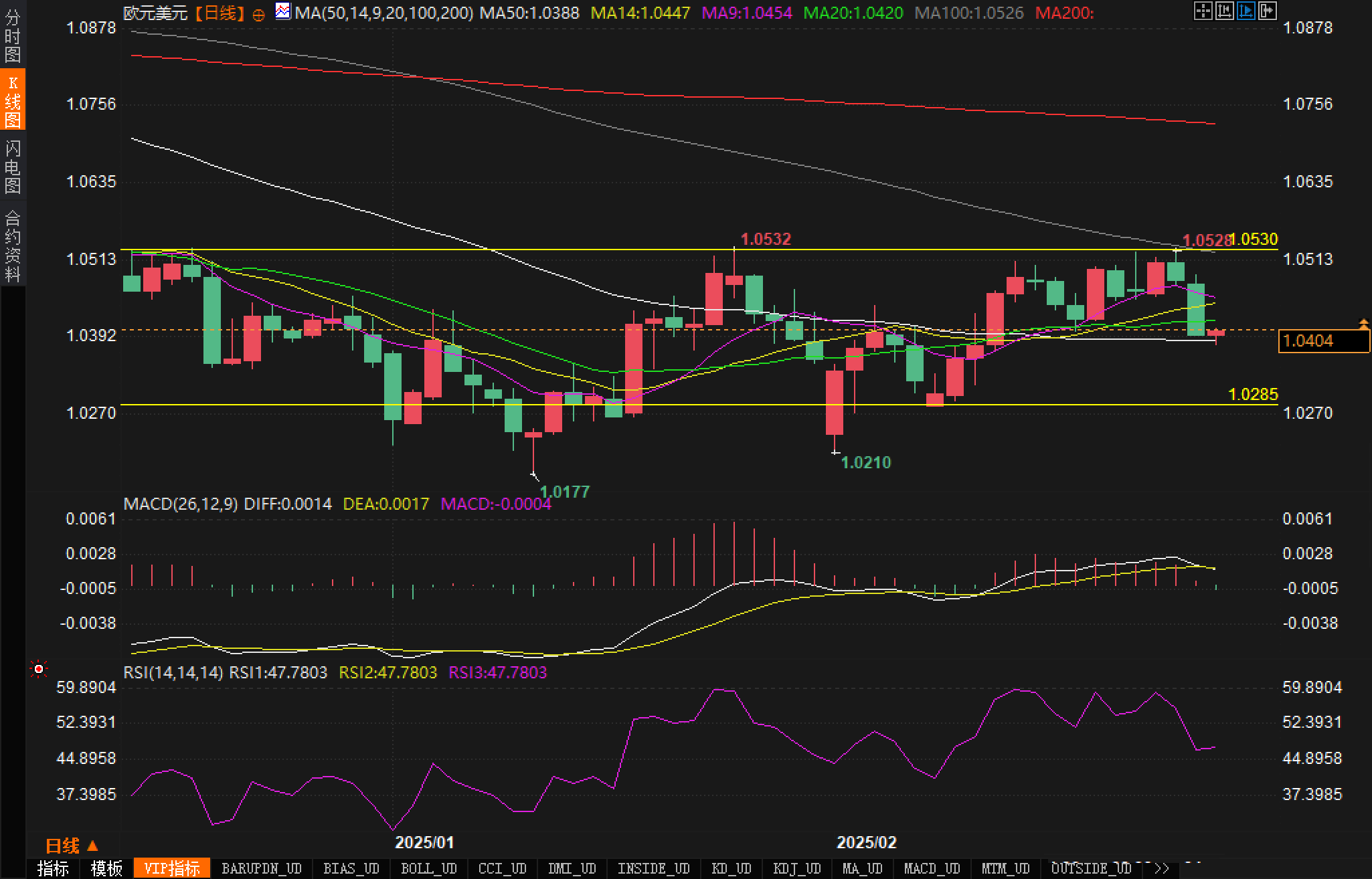Open 闪电图 view in left sidebar
This screenshot has width=1372, height=879.
click(12, 167)
